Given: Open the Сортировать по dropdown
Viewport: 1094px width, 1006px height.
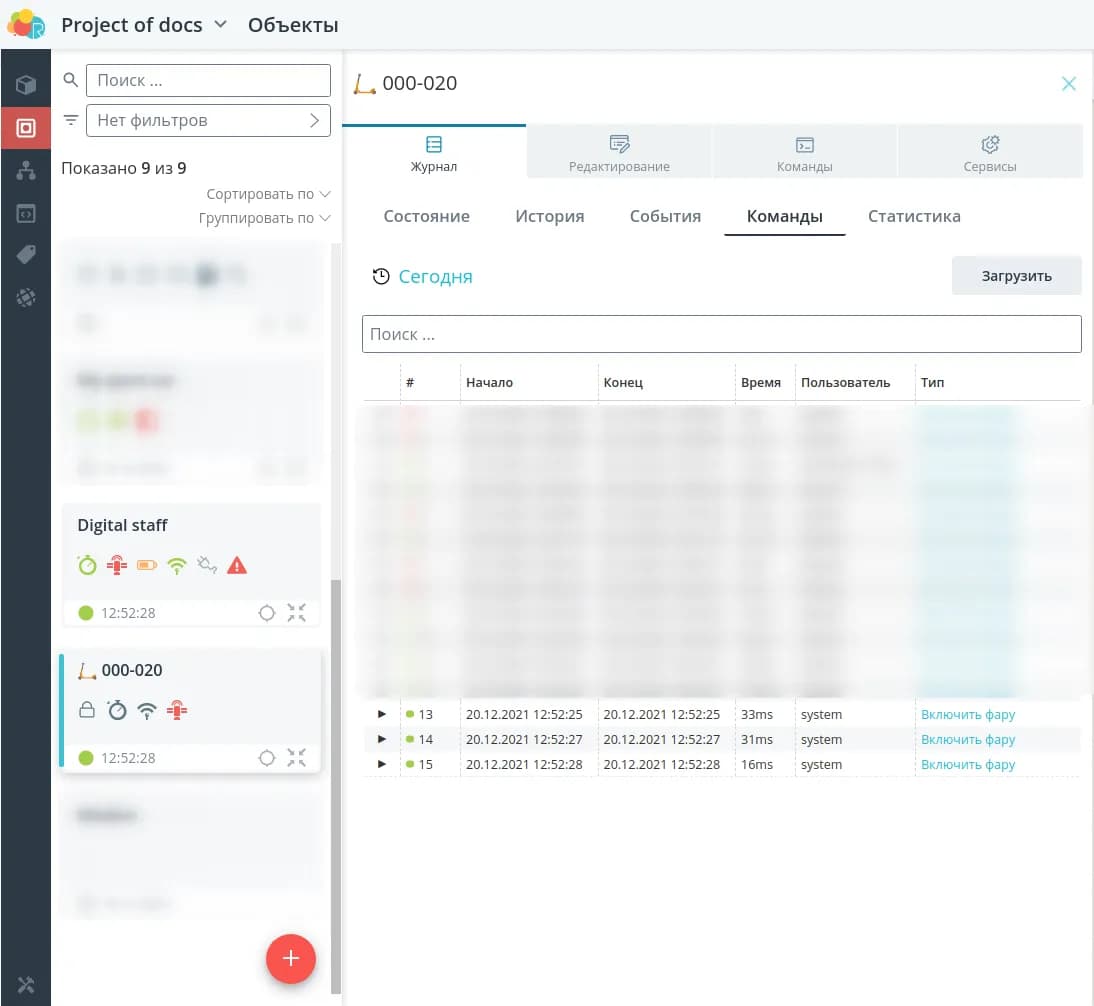Looking at the screenshot, I should click(x=268, y=194).
